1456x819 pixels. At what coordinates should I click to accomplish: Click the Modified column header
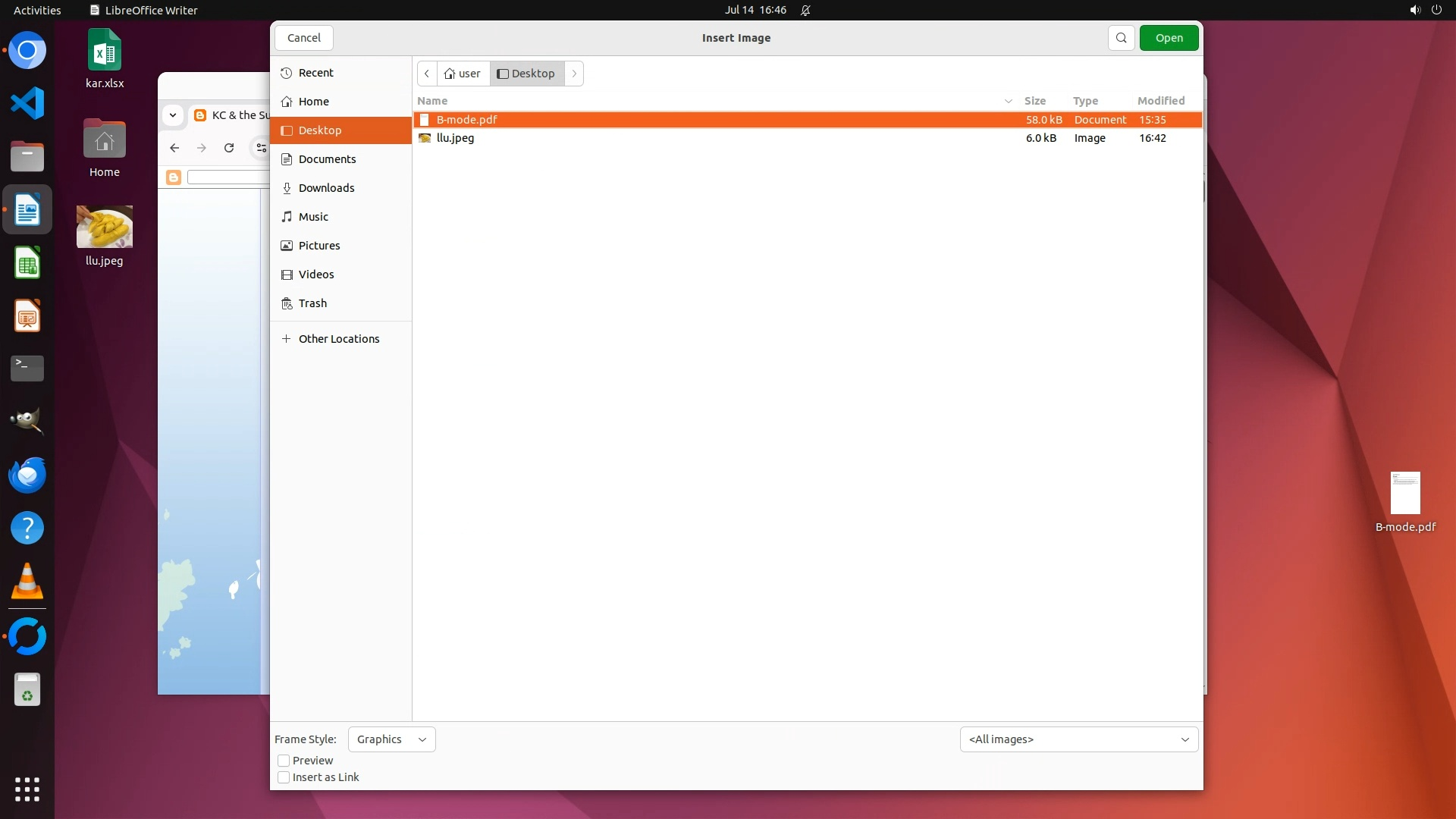pos(1160,101)
